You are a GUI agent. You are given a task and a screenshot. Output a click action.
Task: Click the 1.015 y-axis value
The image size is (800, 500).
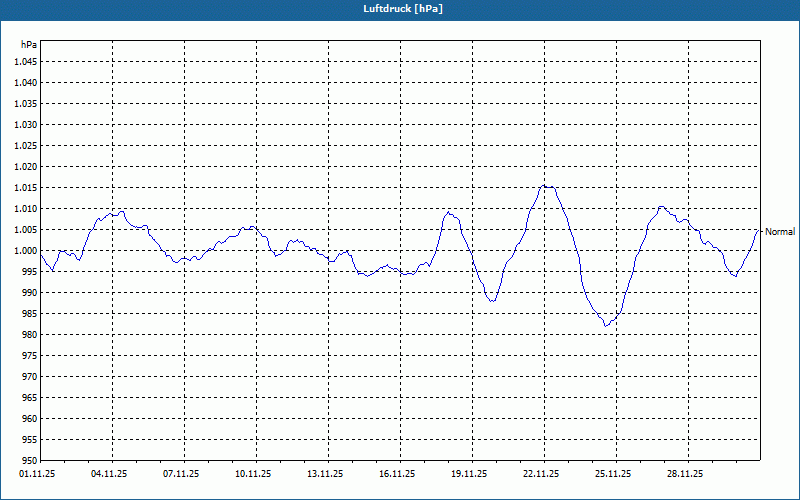tap(26, 188)
